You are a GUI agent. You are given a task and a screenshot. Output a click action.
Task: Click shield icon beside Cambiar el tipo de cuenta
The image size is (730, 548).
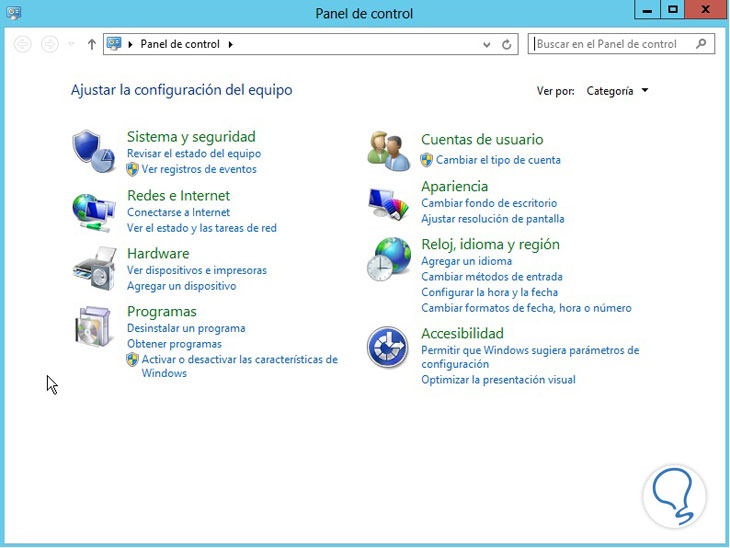[426, 160]
